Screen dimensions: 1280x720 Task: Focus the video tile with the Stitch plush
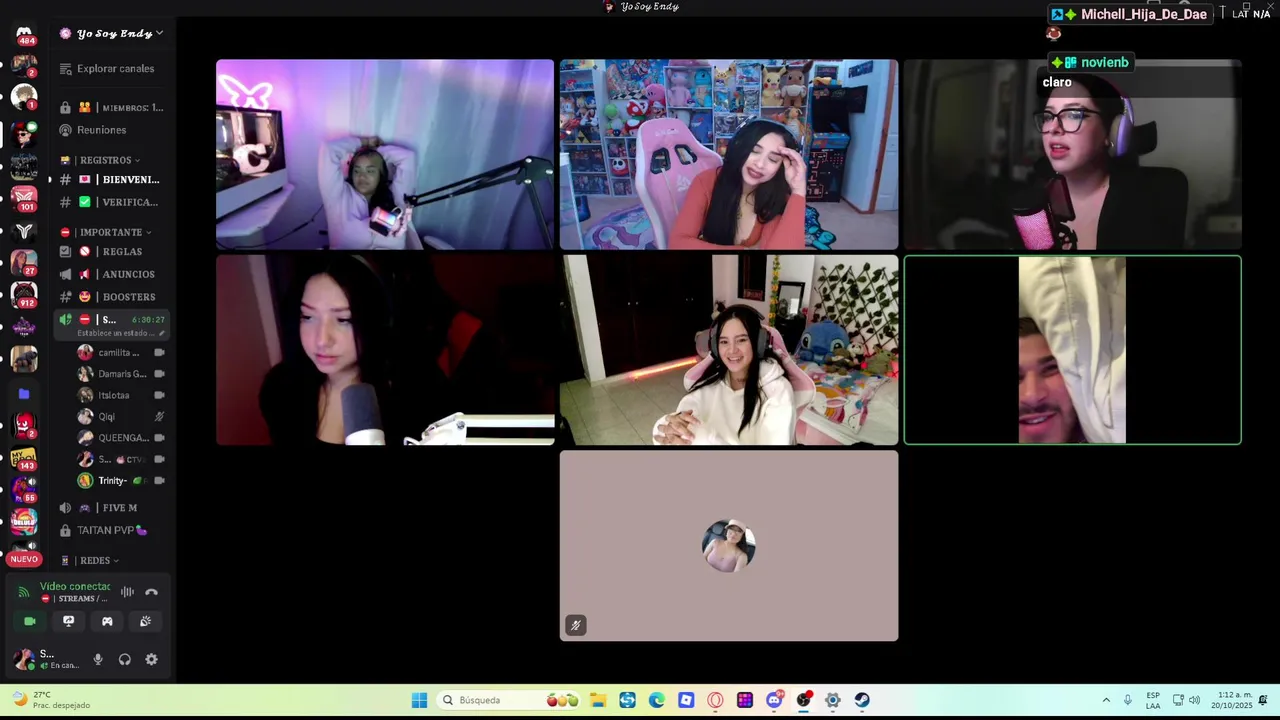click(x=729, y=350)
